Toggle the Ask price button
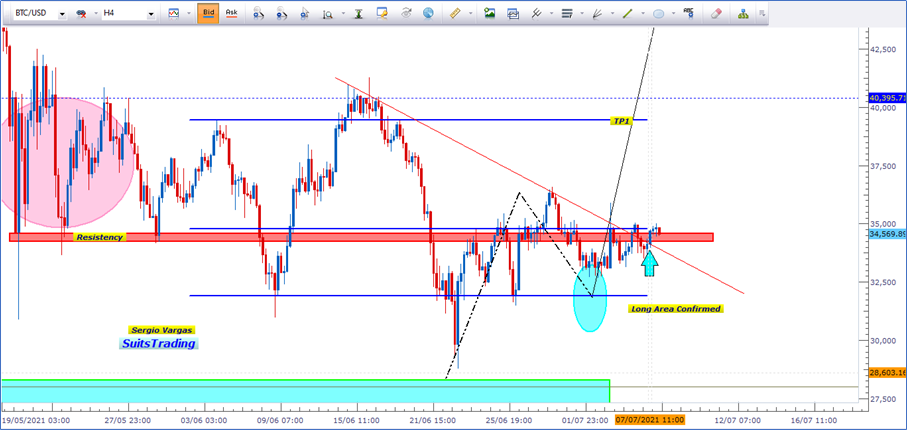The width and height of the screenshot is (907, 430). click(x=231, y=14)
